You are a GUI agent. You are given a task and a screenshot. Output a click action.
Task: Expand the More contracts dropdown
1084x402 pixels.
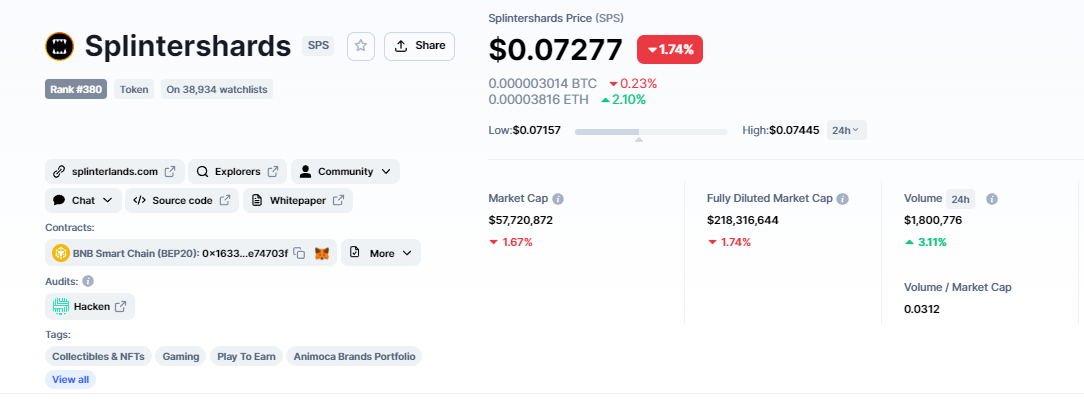click(x=381, y=253)
